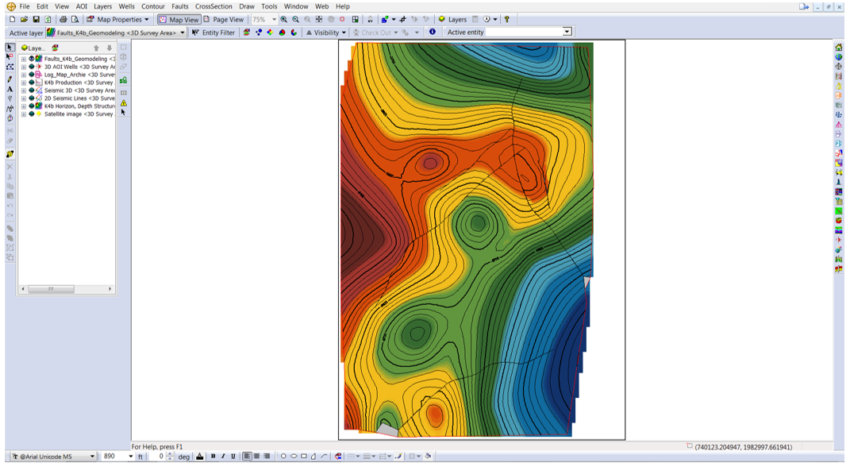Open the File menu
Image resolution: width=850 pixels, height=467 pixels.
click(x=24, y=7)
